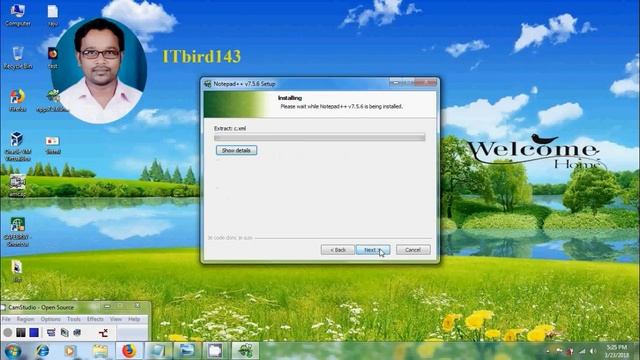Select the white file icon beside Computer
The width and height of the screenshot is (640, 360).
coord(53,16)
